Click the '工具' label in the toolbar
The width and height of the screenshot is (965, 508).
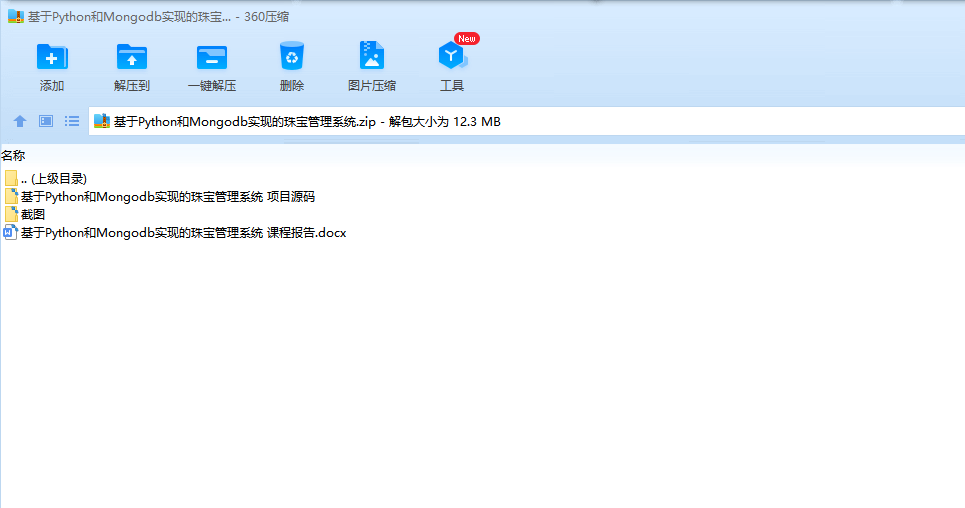click(x=452, y=86)
